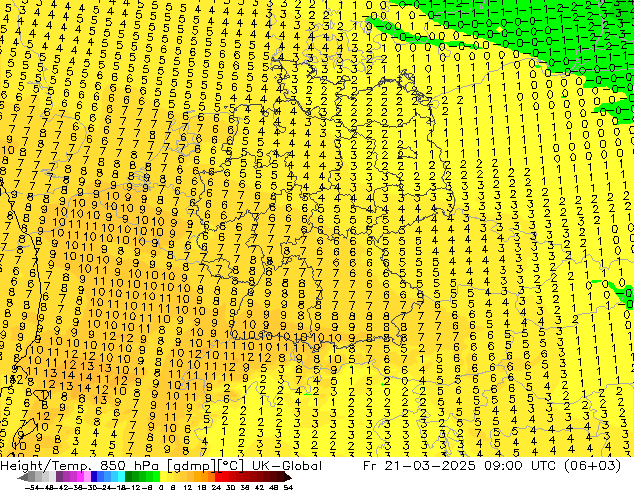Image resolution: width=634 pixels, height=490 pixels.
Task: Click the "12" legend value under the scale
Action: [188, 487]
